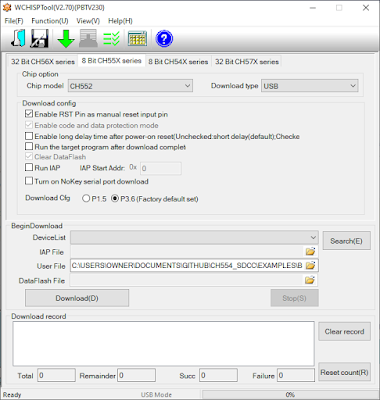Click the Download record text area
380x400 pixels.
pyautogui.click(x=163, y=344)
